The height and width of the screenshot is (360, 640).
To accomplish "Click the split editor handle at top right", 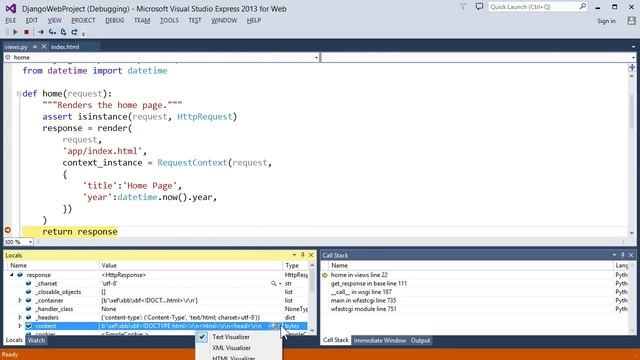I will click(632, 67).
